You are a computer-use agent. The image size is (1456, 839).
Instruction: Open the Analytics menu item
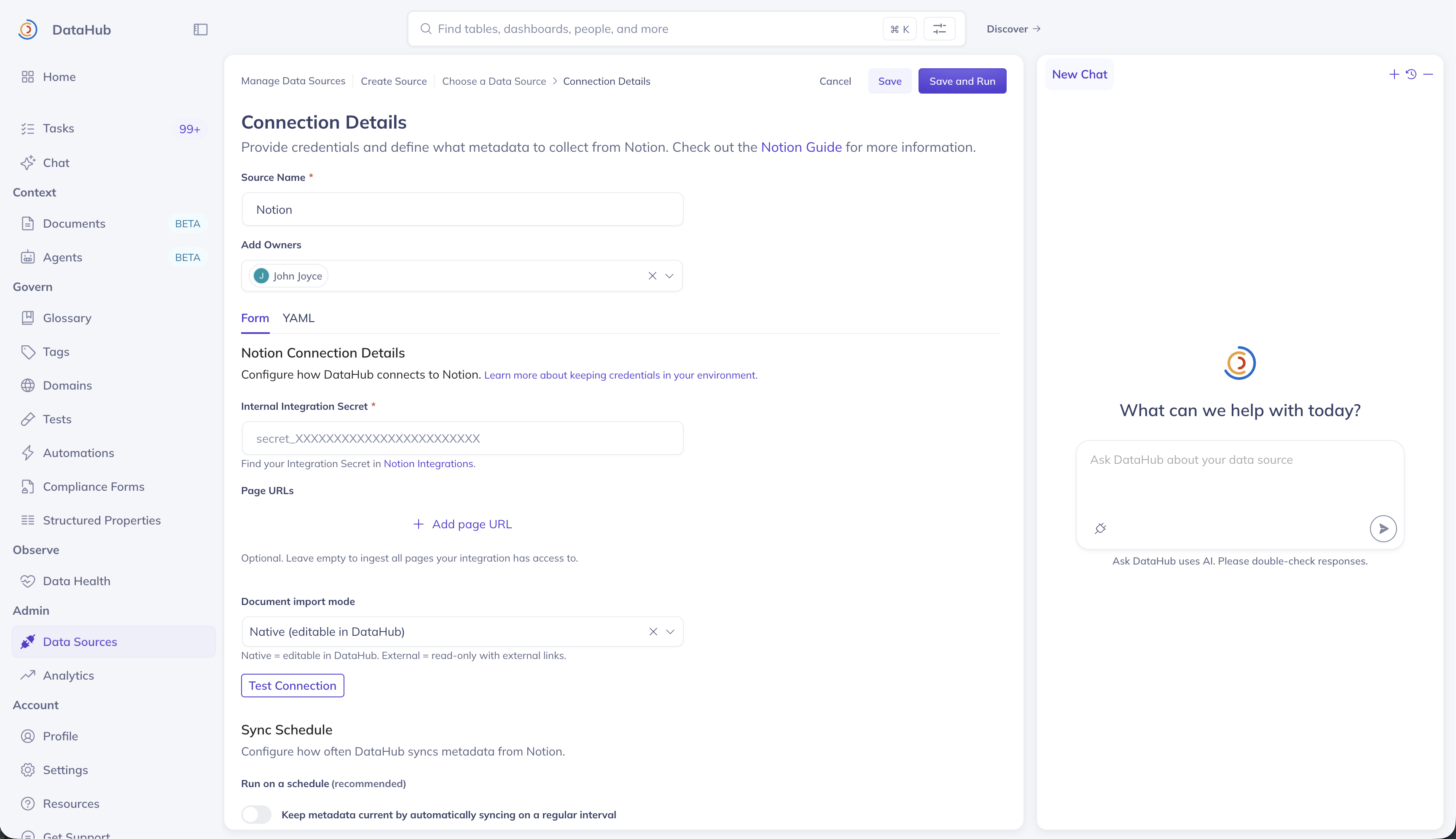[113, 675]
